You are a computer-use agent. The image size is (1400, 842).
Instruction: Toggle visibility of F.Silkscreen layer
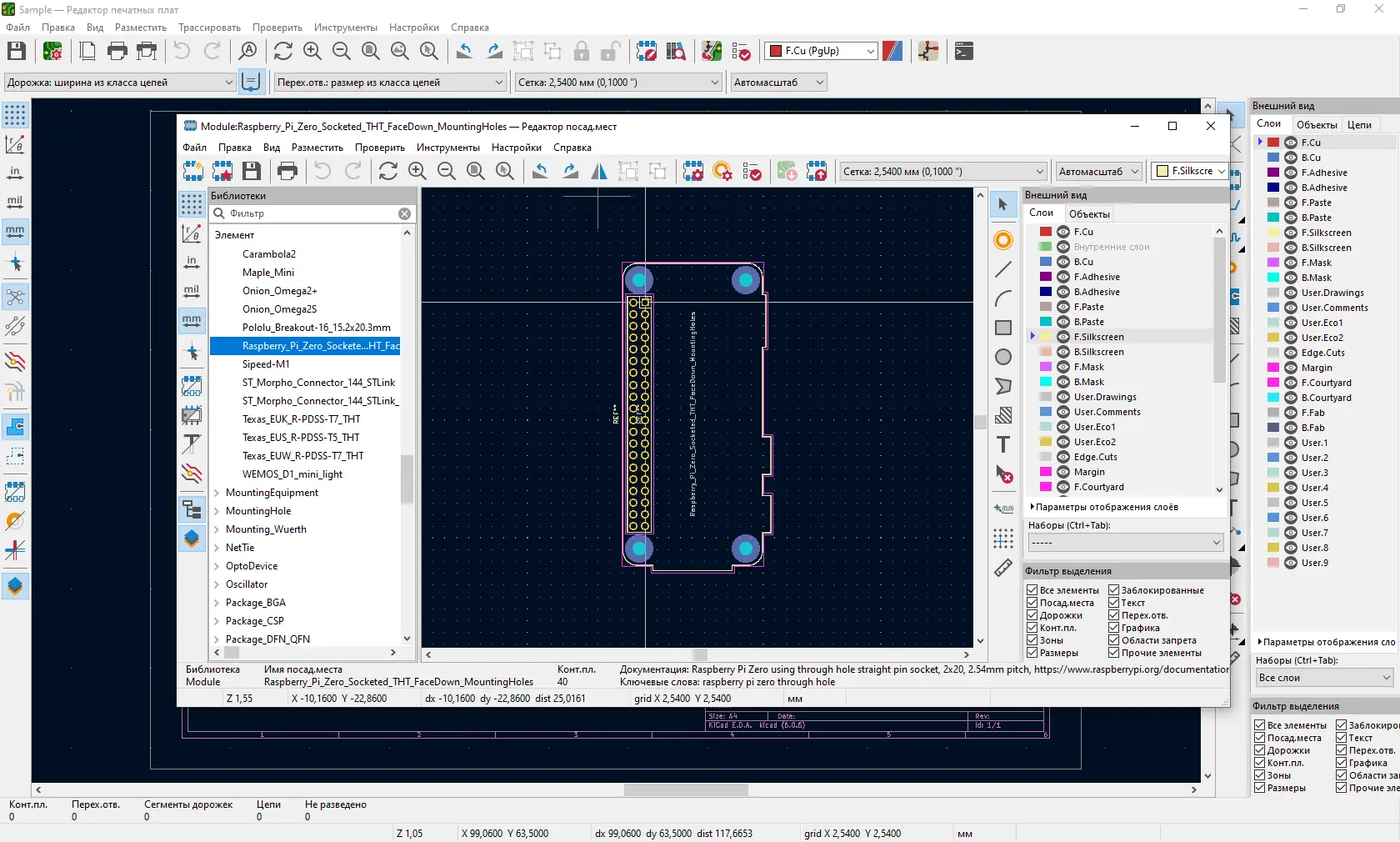tap(1063, 337)
